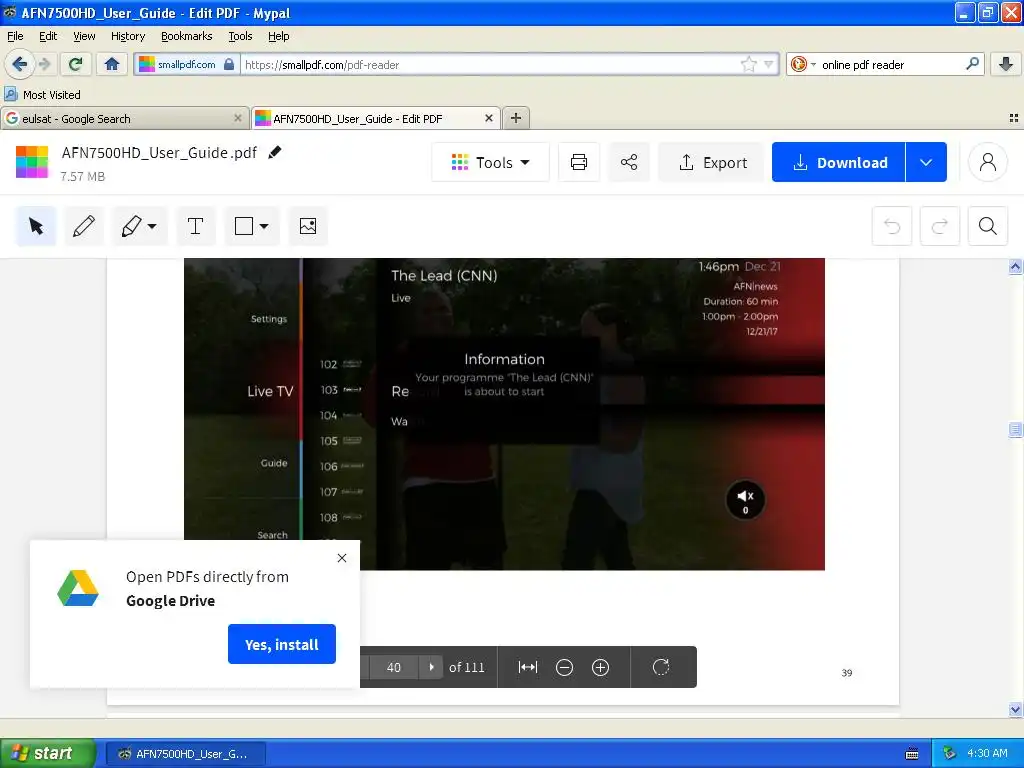Open the Tools menu in the menu bar
Screen dimensions: 1024x768
[x=240, y=36]
